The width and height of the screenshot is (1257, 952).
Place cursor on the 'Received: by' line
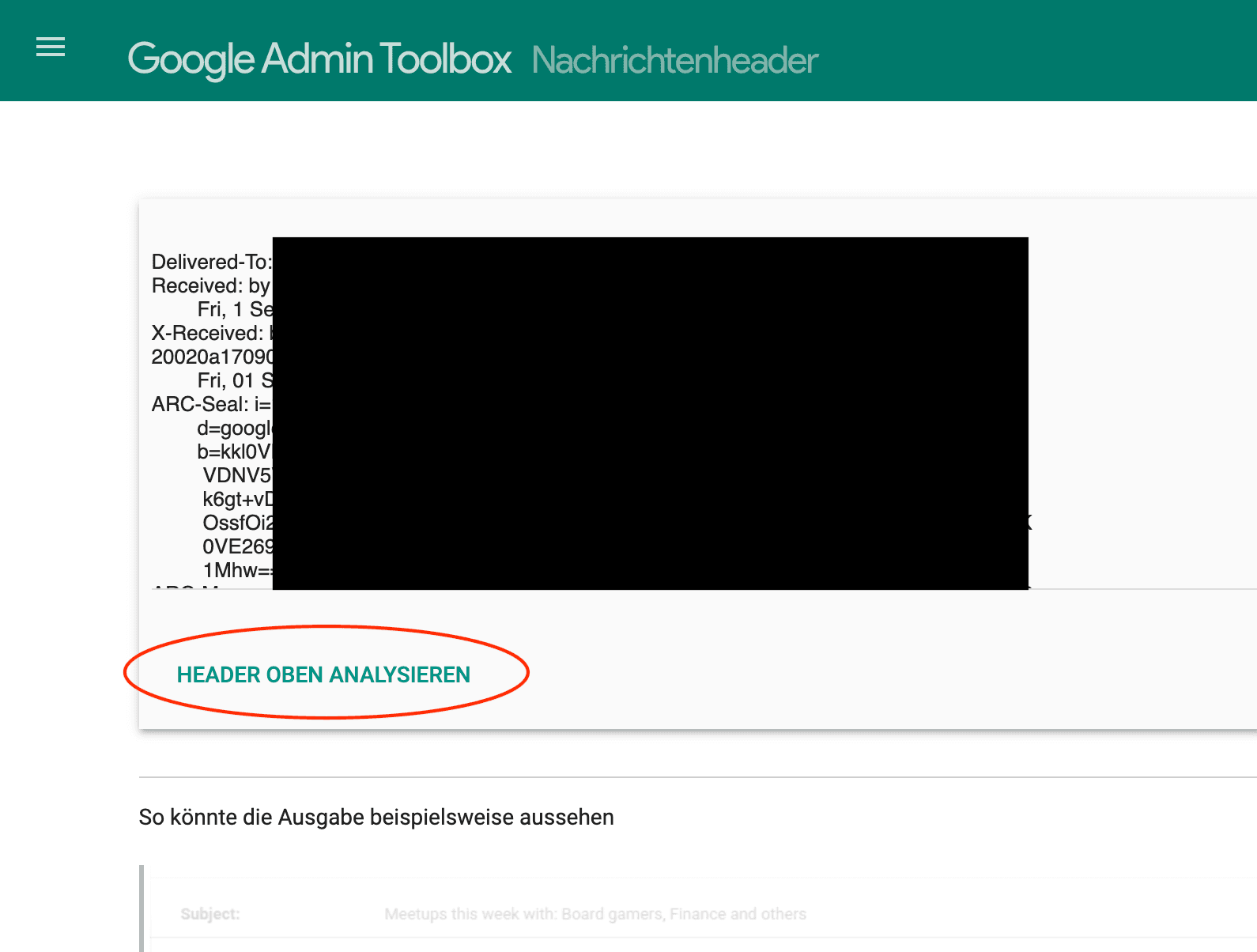tap(210, 285)
